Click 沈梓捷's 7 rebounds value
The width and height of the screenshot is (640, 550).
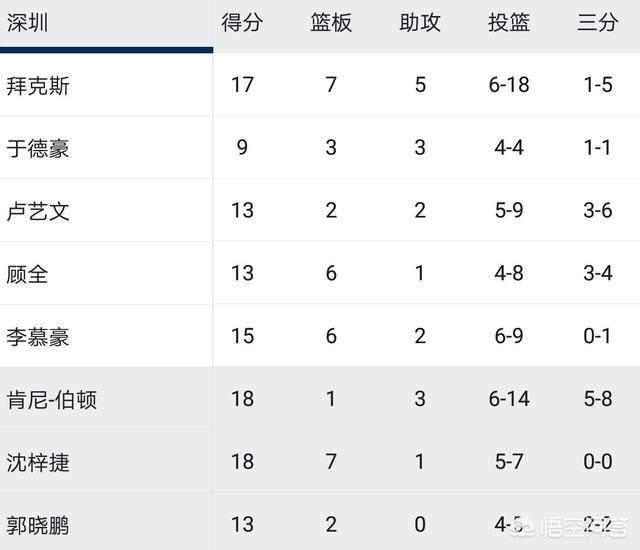[x=331, y=461]
